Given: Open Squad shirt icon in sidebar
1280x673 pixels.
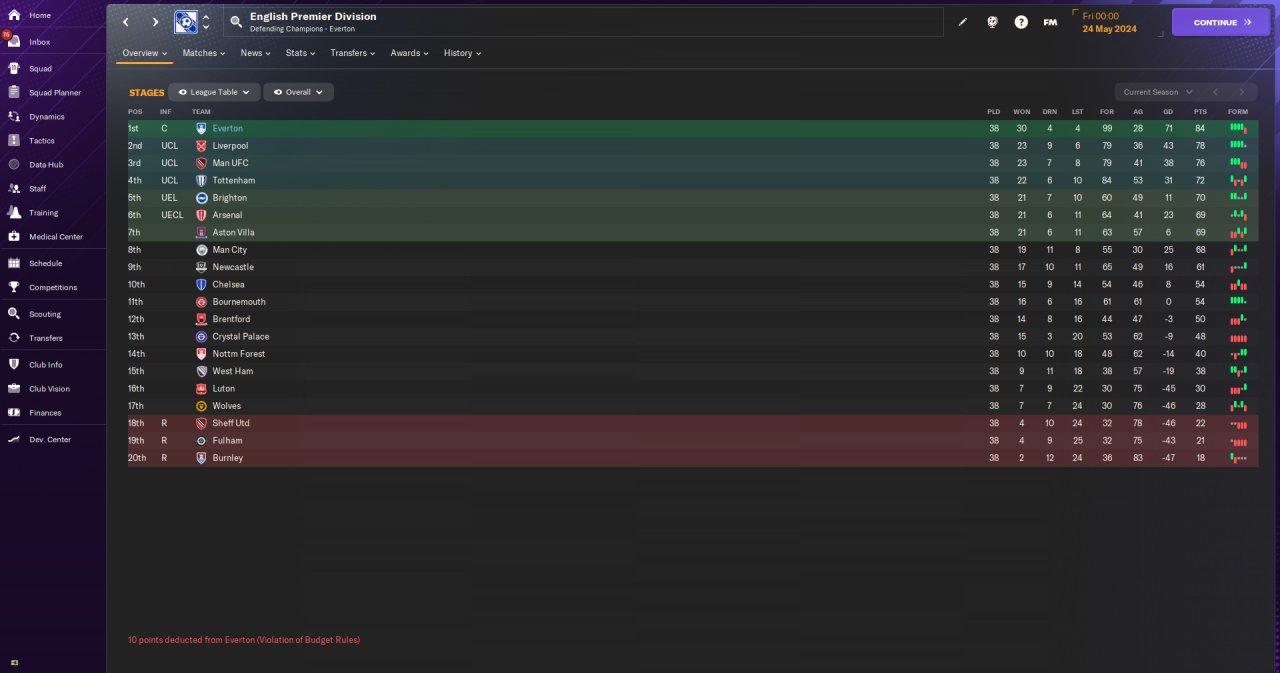Looking at the screenshot, I should point(14,69).
